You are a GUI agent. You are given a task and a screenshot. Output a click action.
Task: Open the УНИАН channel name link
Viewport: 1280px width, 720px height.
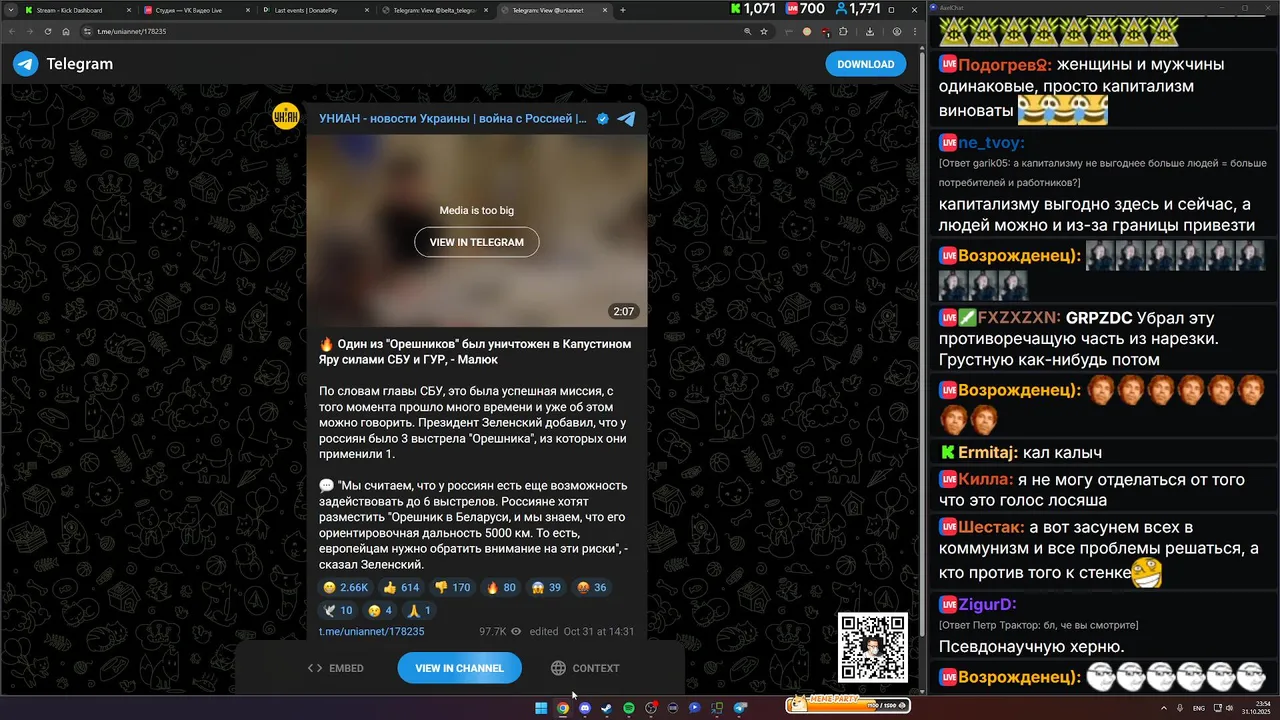click(453, 118)
